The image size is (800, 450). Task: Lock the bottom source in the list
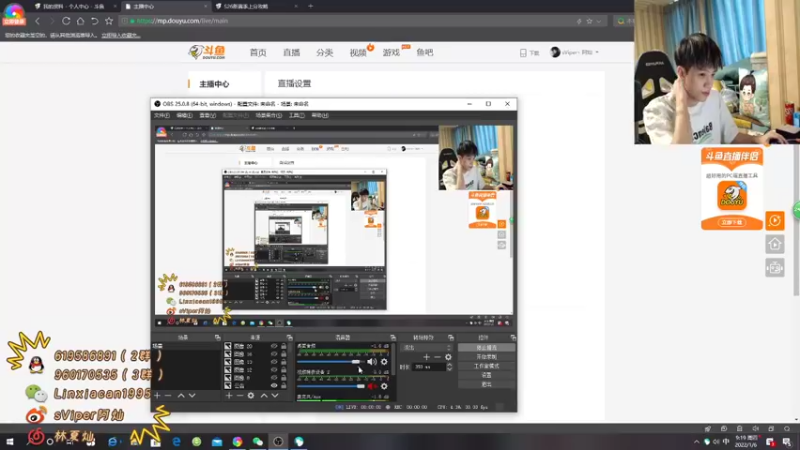click(284, 386)
